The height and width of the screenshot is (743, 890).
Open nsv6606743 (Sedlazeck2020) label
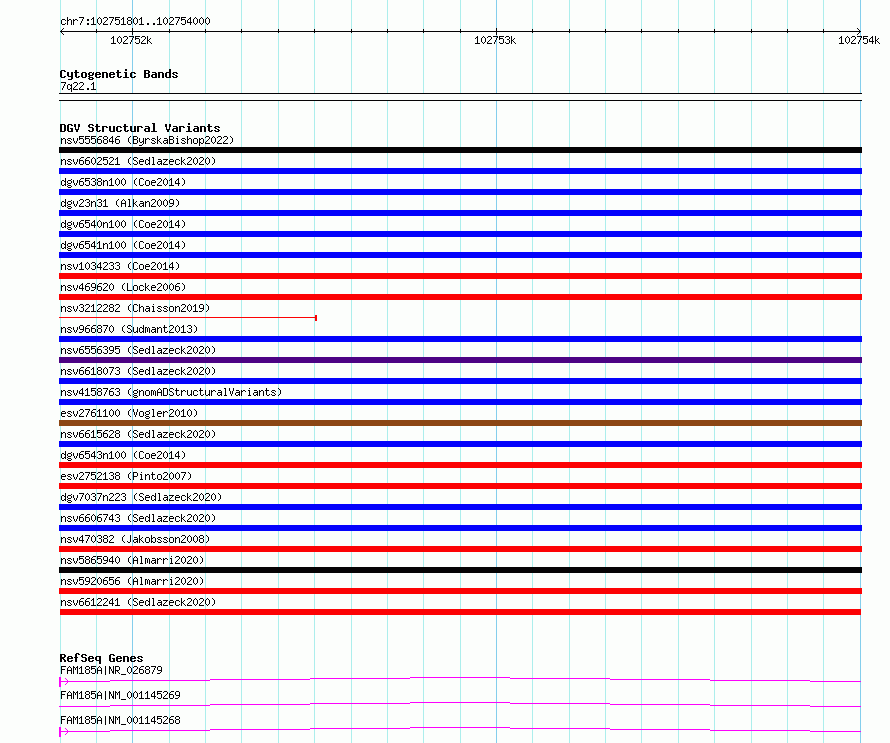coord(138,518)
